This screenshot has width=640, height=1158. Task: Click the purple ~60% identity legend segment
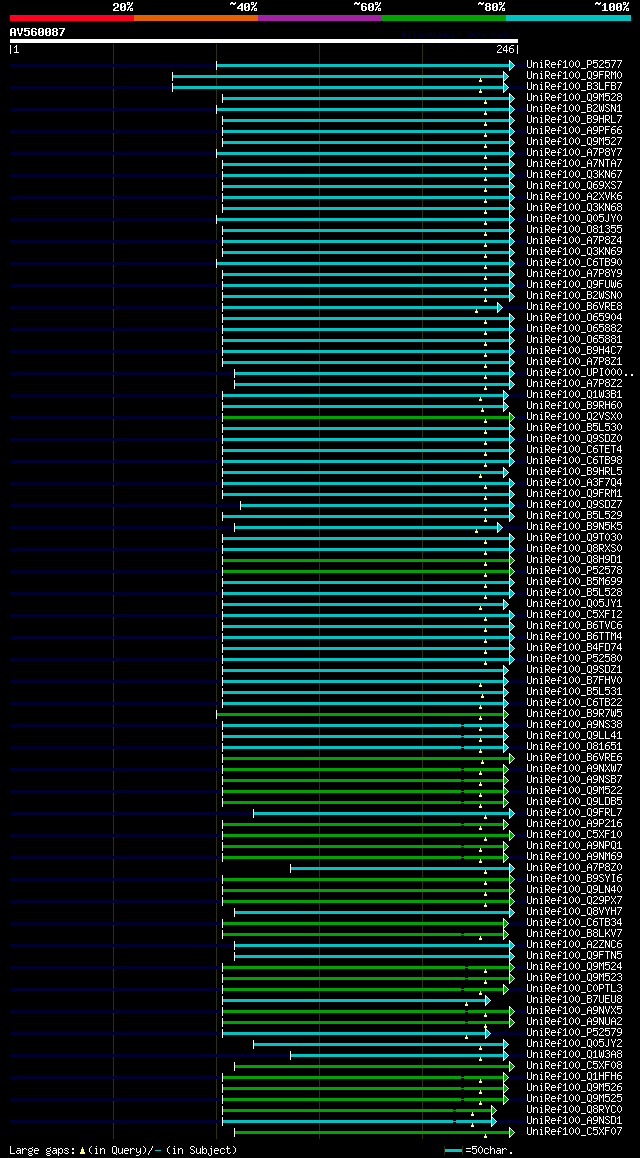320,18
